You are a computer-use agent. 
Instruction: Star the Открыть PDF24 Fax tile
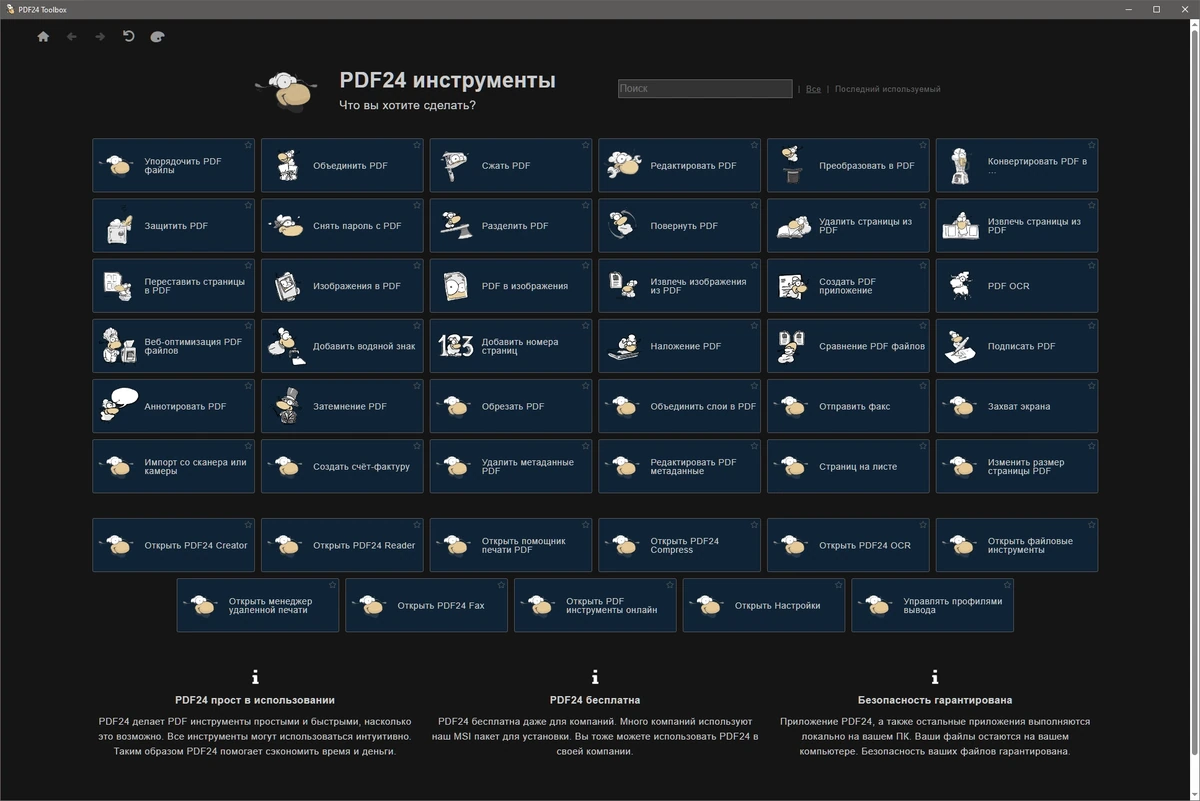tap(502, 584)
